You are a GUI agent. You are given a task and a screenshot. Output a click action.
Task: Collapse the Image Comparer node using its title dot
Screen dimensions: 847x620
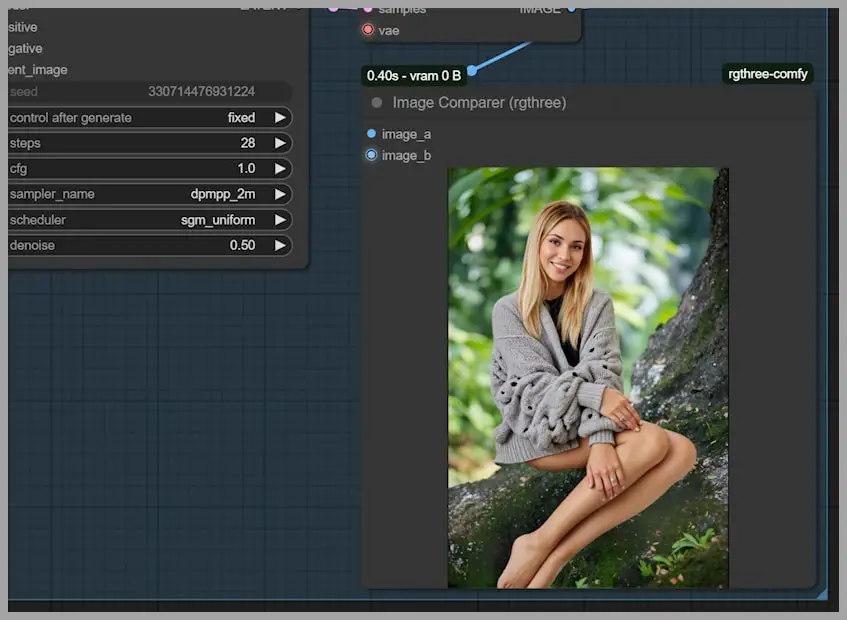[377, 103]
